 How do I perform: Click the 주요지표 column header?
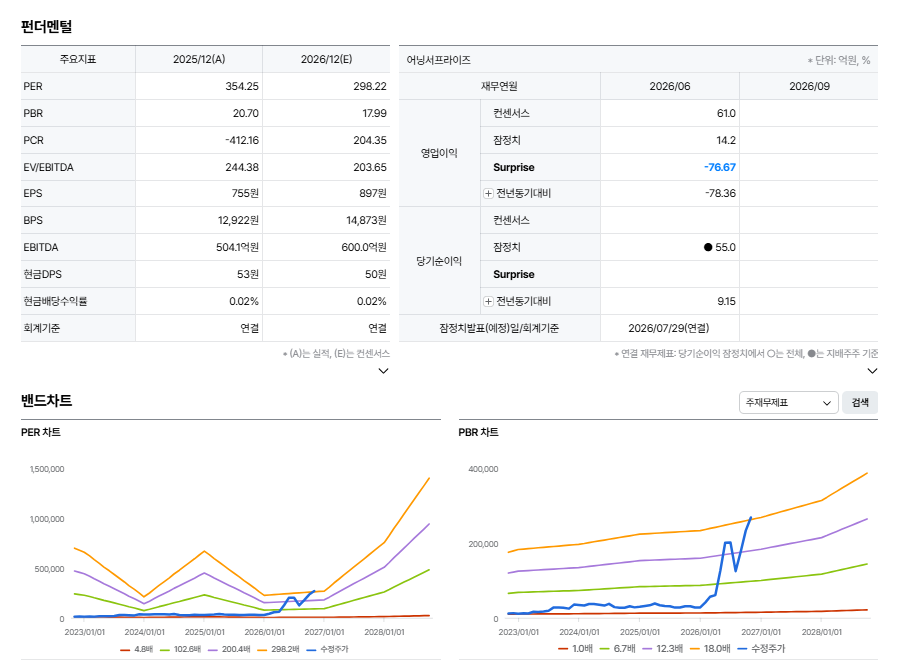78,59
